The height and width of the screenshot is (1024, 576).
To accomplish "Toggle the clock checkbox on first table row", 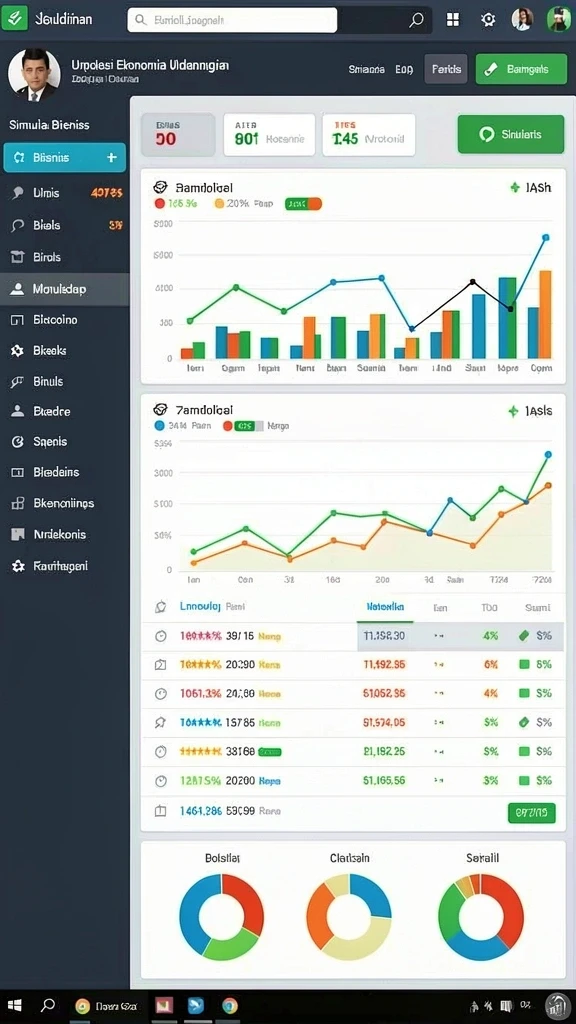I will click(160, 636).
